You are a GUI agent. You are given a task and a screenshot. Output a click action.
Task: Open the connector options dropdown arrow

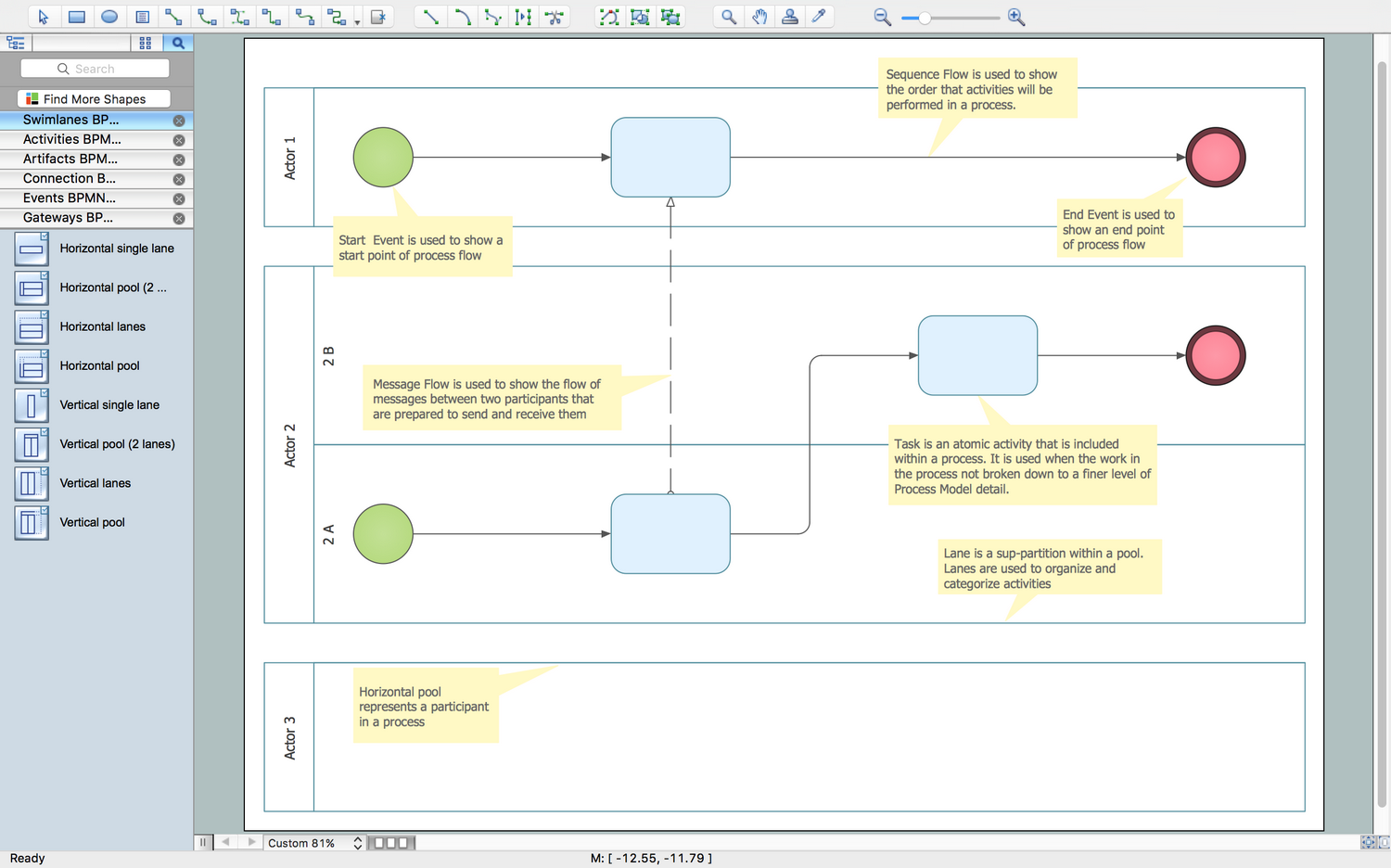coord(357,21)
